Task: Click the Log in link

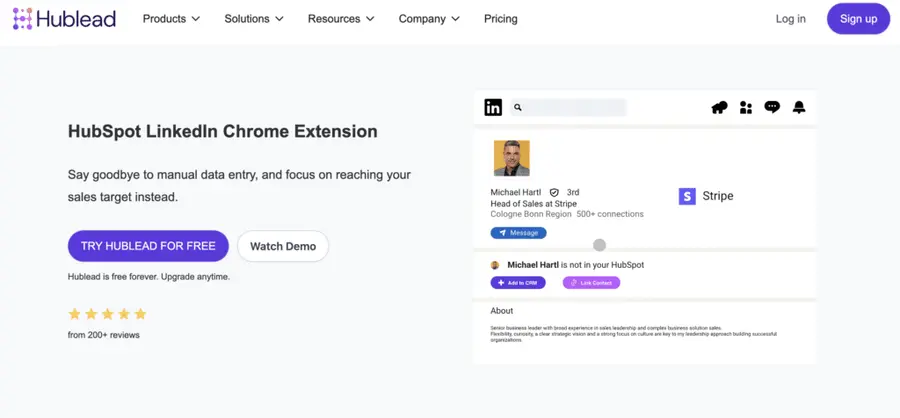Action: pyautogui.click(x=790, y=19)
